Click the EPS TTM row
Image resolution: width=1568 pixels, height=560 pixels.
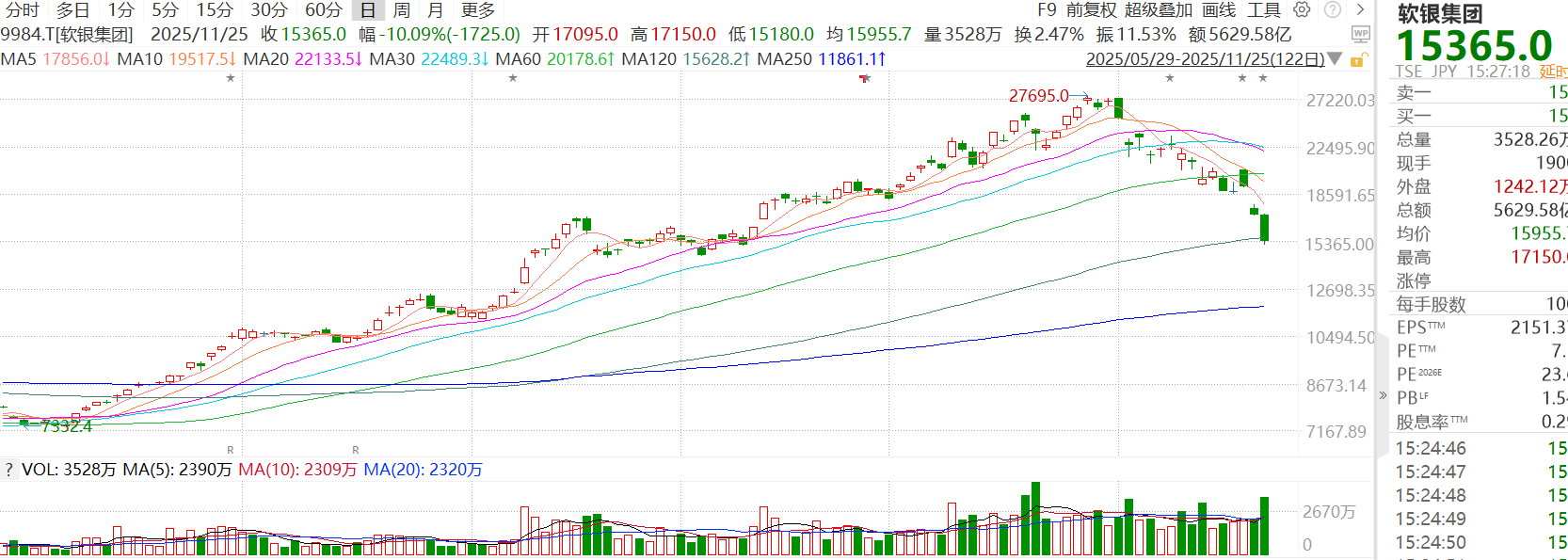coord(1480,328)
